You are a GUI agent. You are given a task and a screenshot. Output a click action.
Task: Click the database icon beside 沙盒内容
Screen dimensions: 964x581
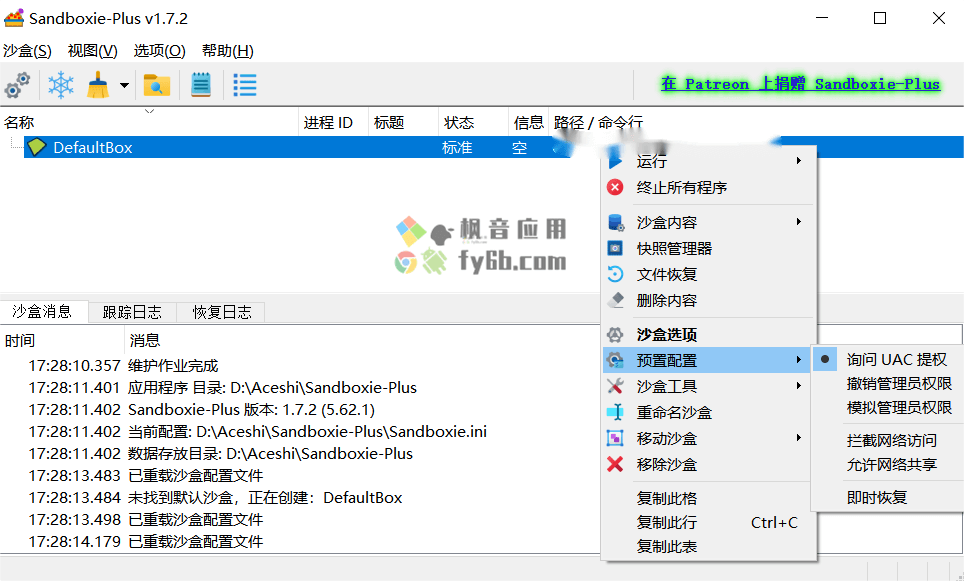615,223
